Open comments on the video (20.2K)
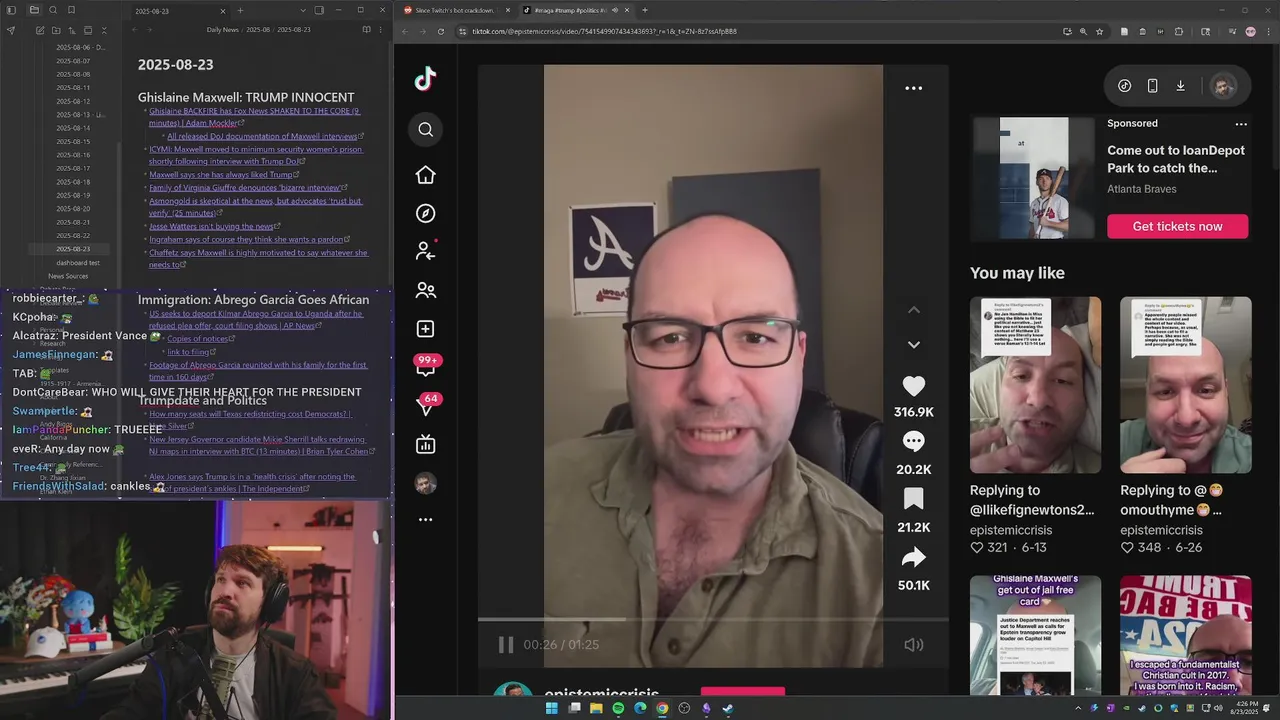Viewport: 1280px width, 720px height. tap(914, 442)
